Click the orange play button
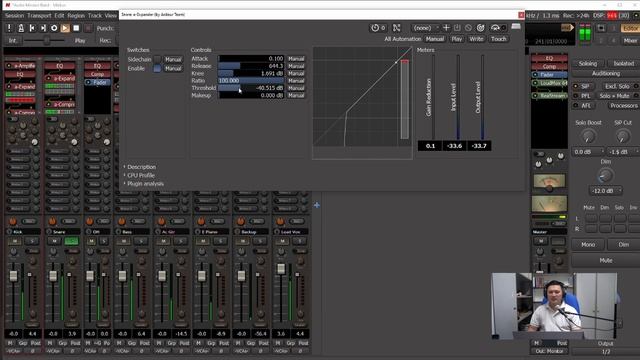Image resolution: width=640 pixels, height=360 pixels. [65, 28]
